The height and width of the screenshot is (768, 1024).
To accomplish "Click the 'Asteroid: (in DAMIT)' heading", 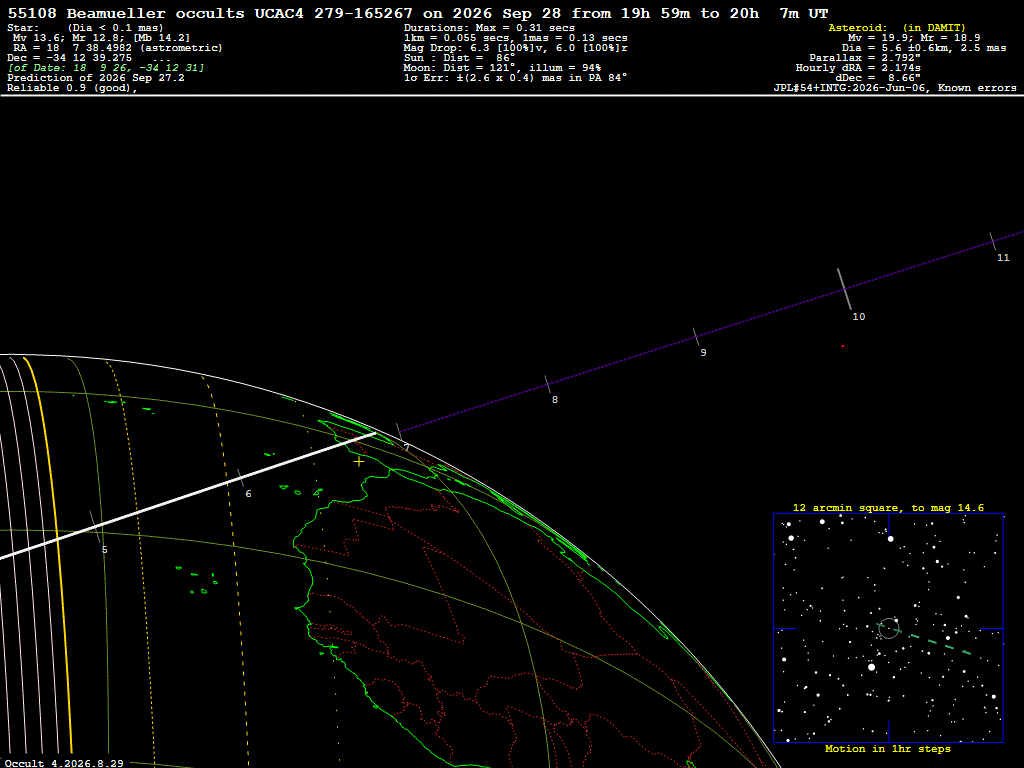I will point(897,27).
